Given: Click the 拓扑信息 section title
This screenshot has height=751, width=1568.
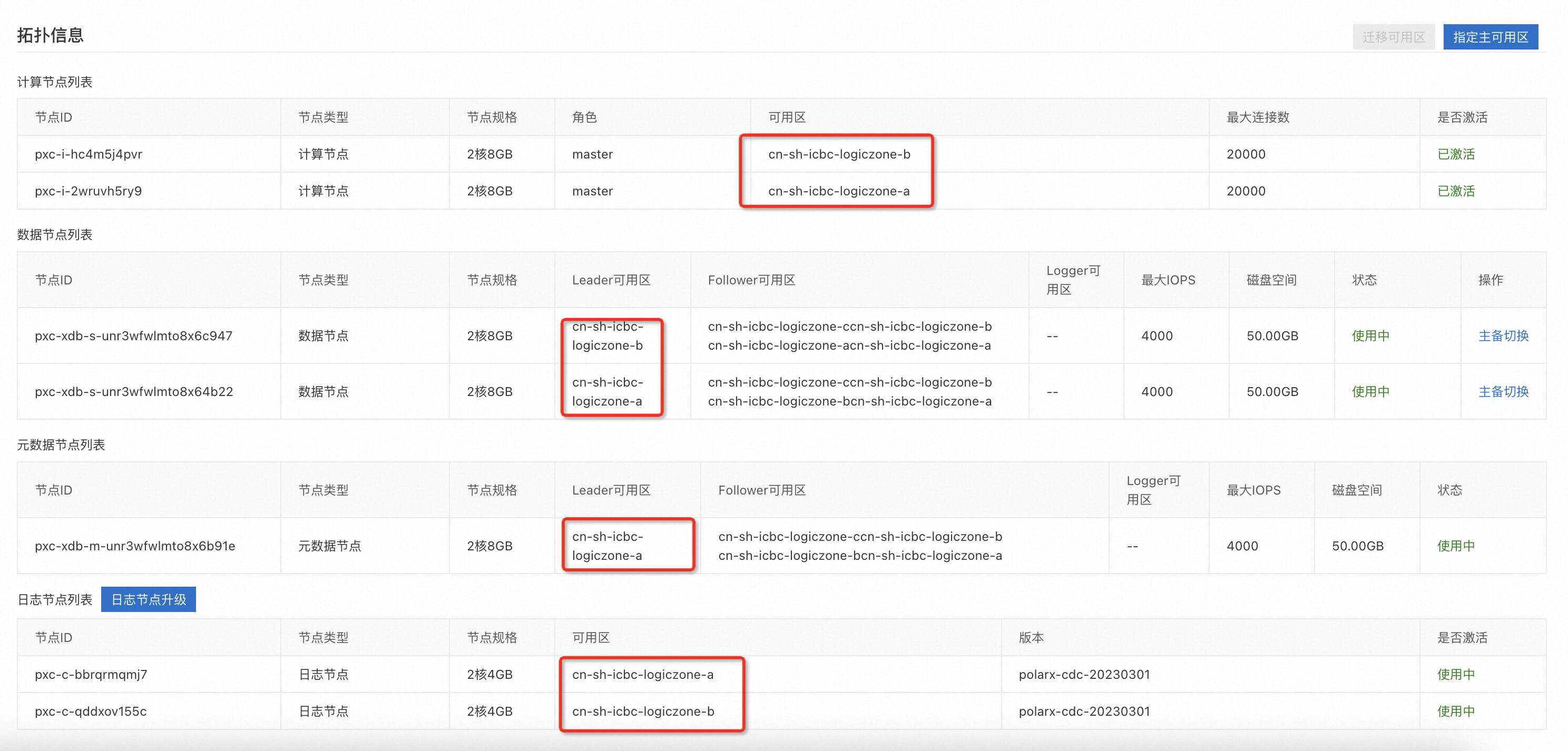Looking at the screenshot, I should click(51, 35).
